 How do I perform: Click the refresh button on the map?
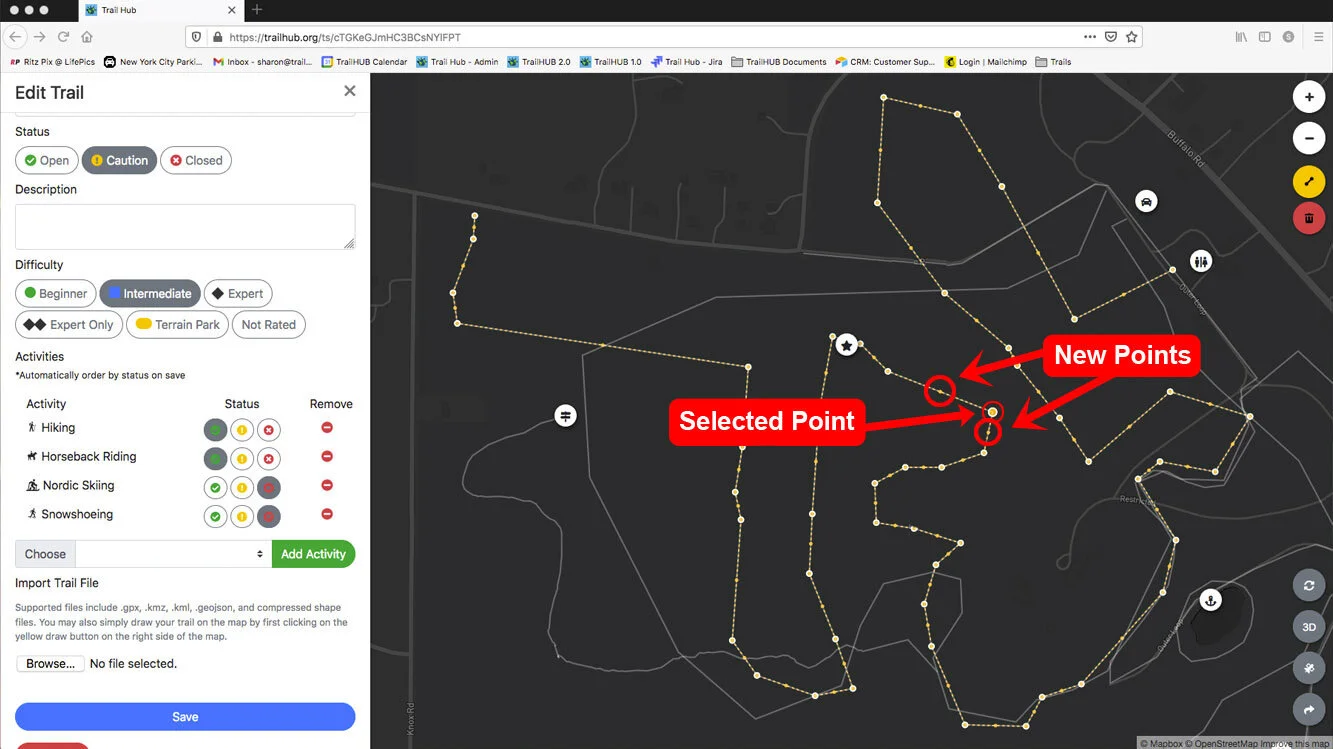[1309, 586]
